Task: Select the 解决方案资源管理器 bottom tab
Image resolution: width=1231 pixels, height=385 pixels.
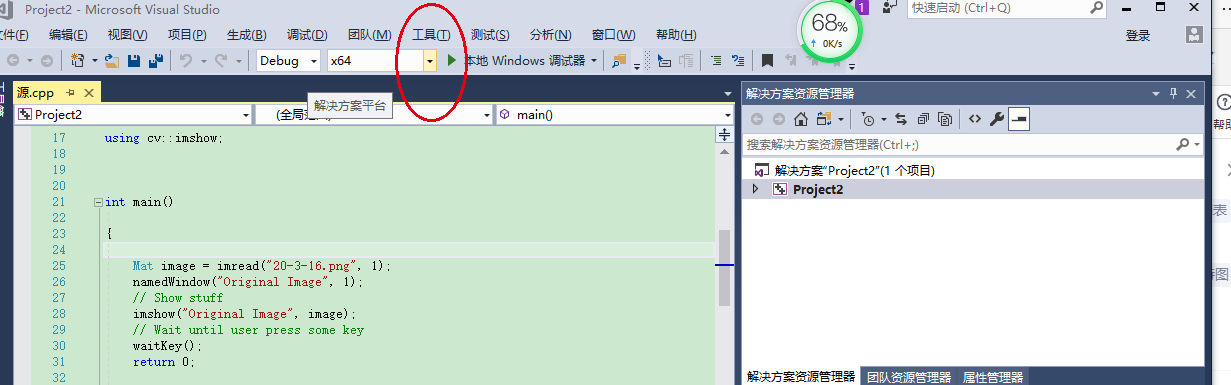Action: 800,377
